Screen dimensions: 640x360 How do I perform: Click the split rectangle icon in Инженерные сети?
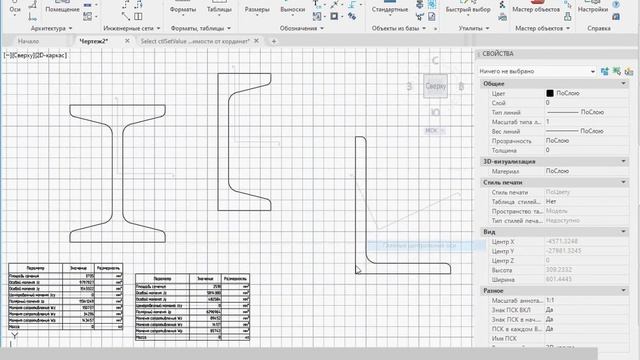[138, 16]
